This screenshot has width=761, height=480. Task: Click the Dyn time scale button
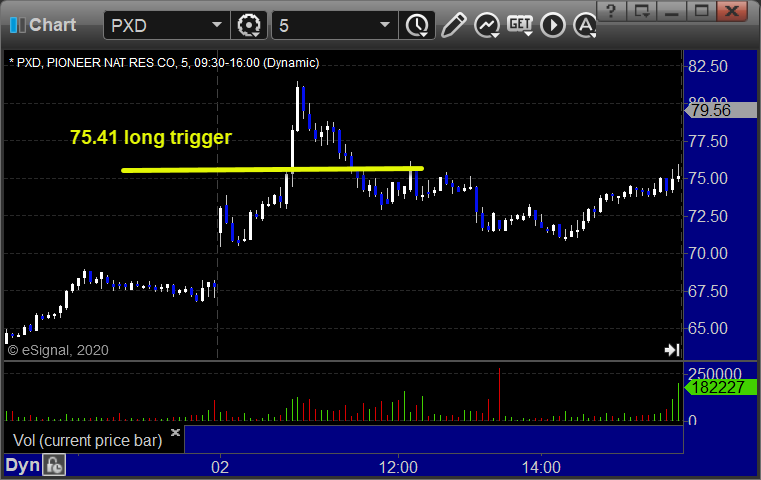point(22,465)
